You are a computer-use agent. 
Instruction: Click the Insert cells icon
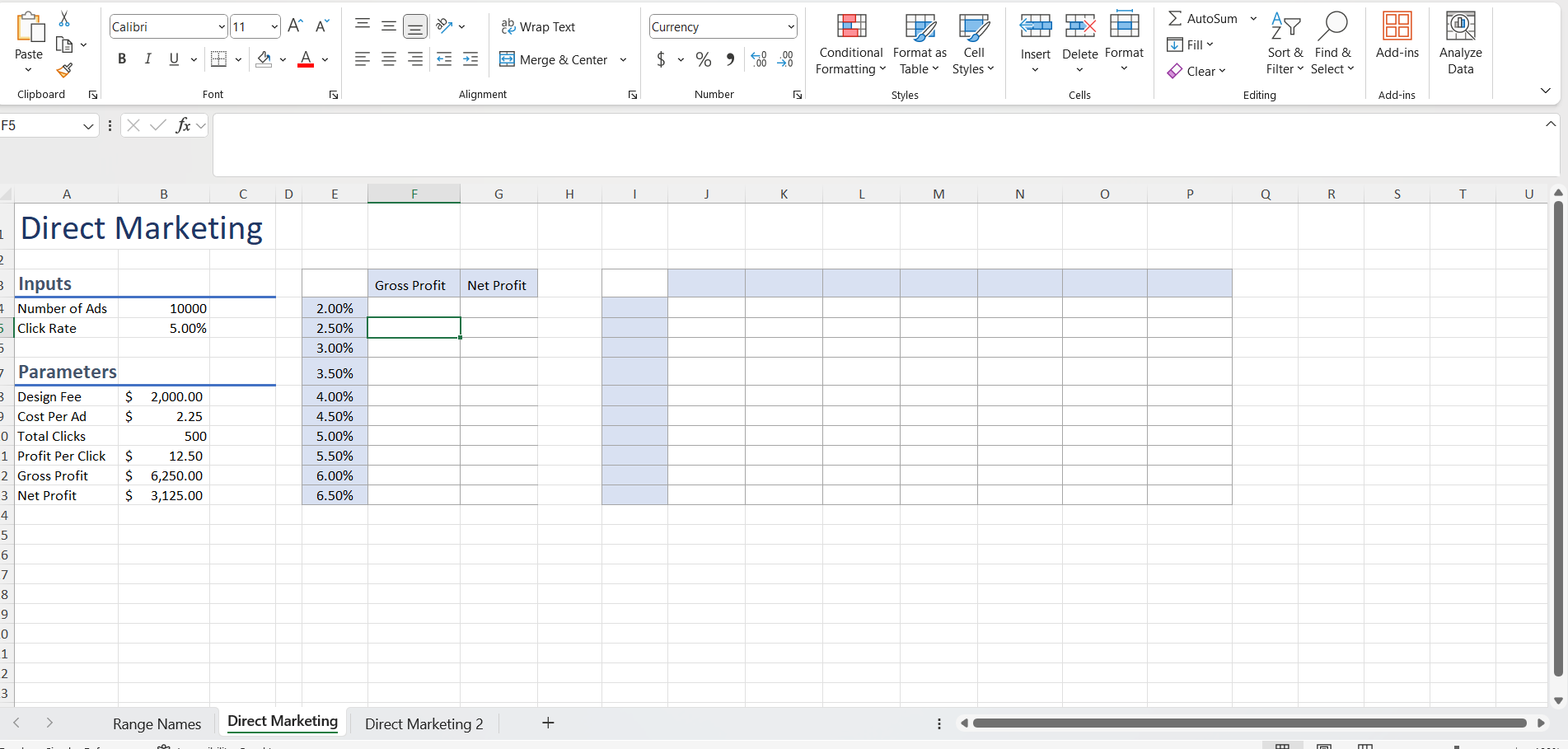pos(1036,26)
